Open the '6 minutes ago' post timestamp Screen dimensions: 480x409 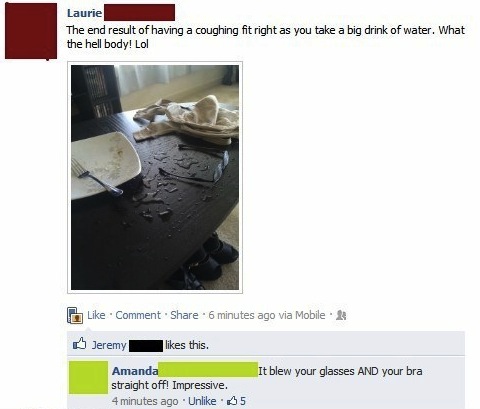[x=242, y=315]
